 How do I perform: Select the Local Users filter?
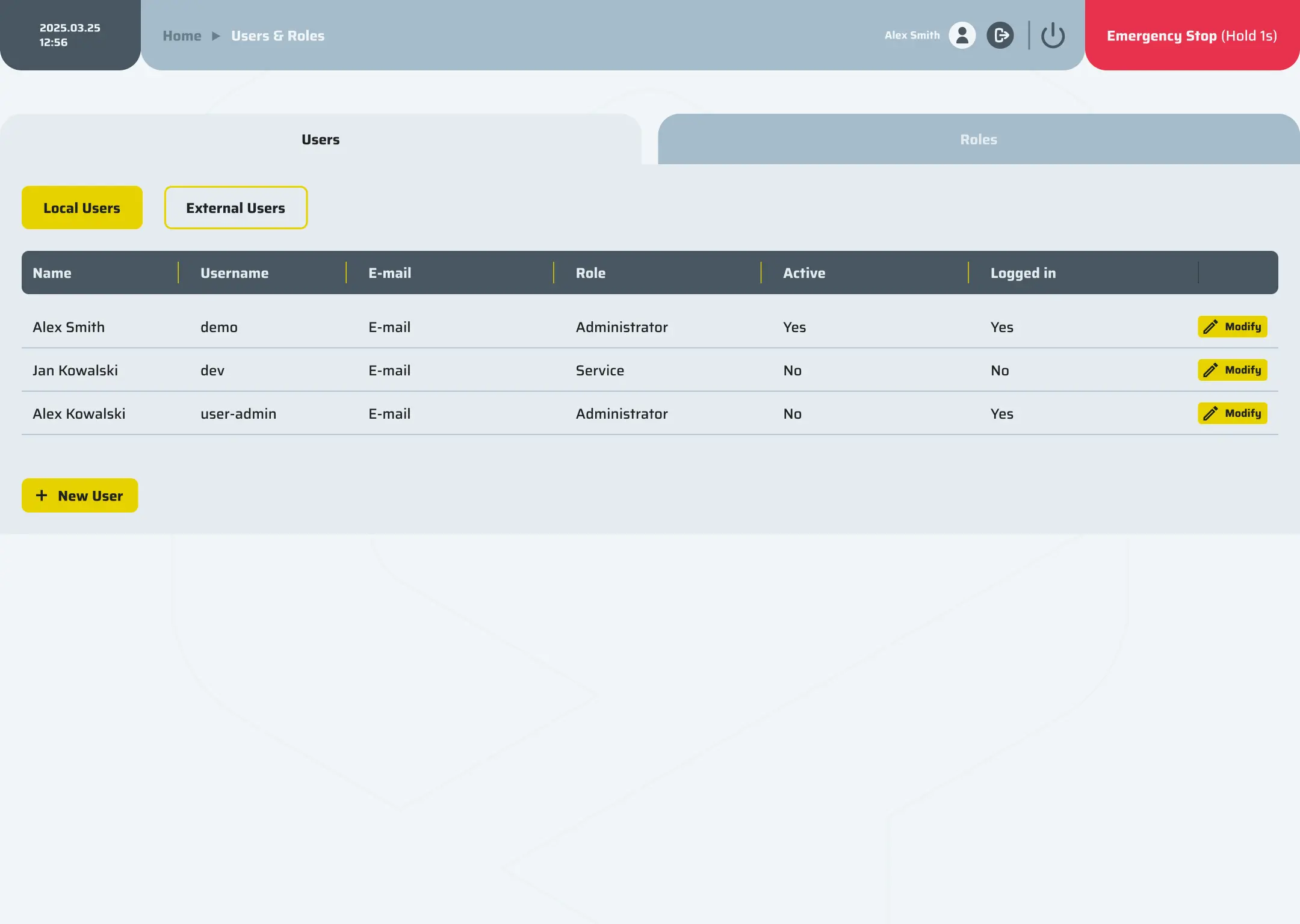[82, 208]
